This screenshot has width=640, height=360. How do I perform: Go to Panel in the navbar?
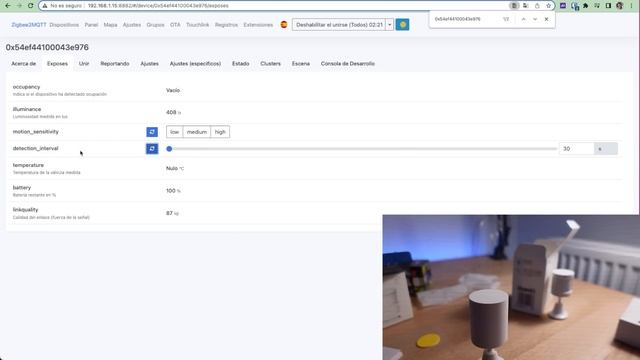[x=91, y=24]
